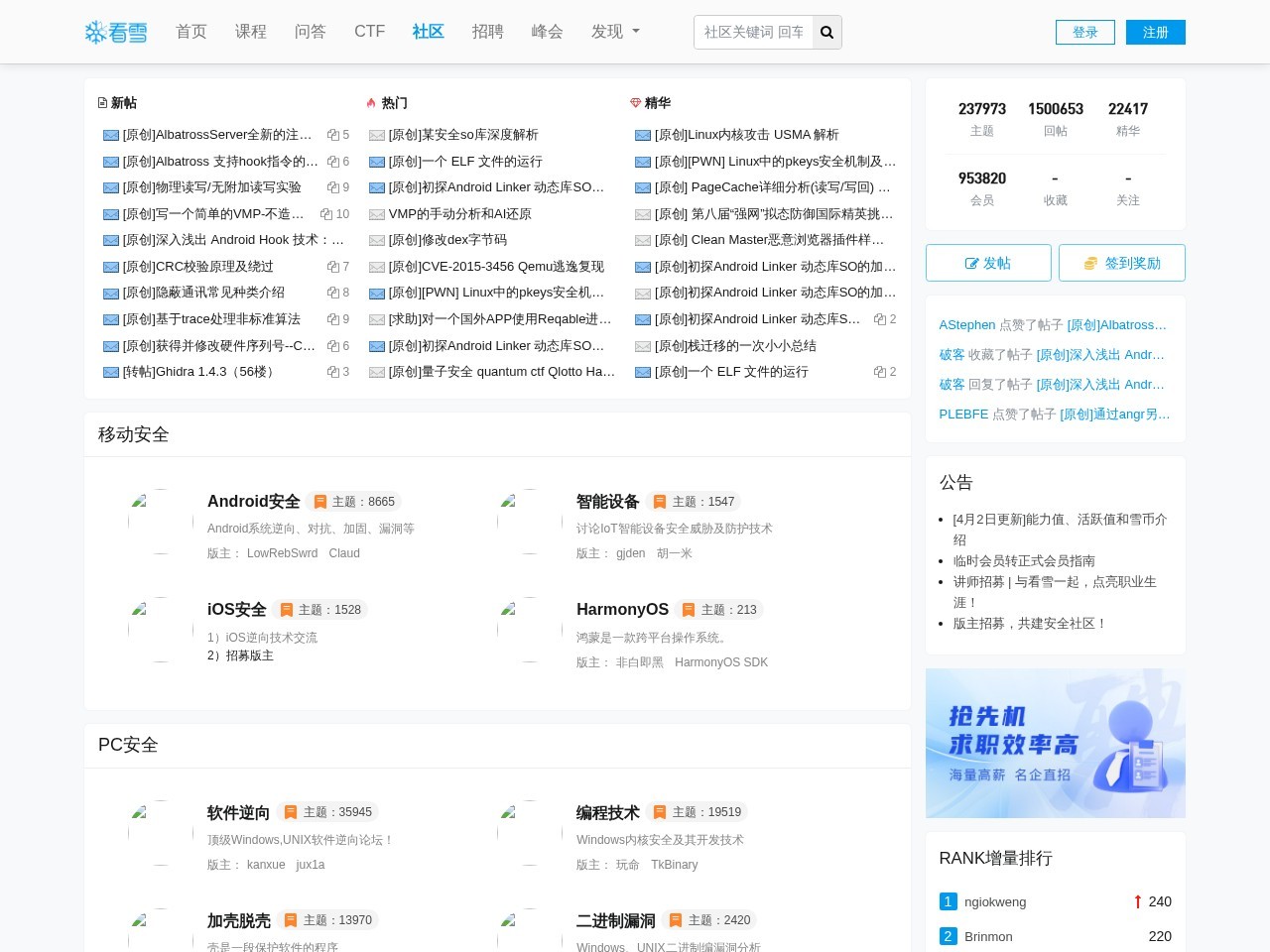Viewport: 1270px width, 952px height.
Task: Expand the 发现 dropdown menu
Action: (615, 32)
